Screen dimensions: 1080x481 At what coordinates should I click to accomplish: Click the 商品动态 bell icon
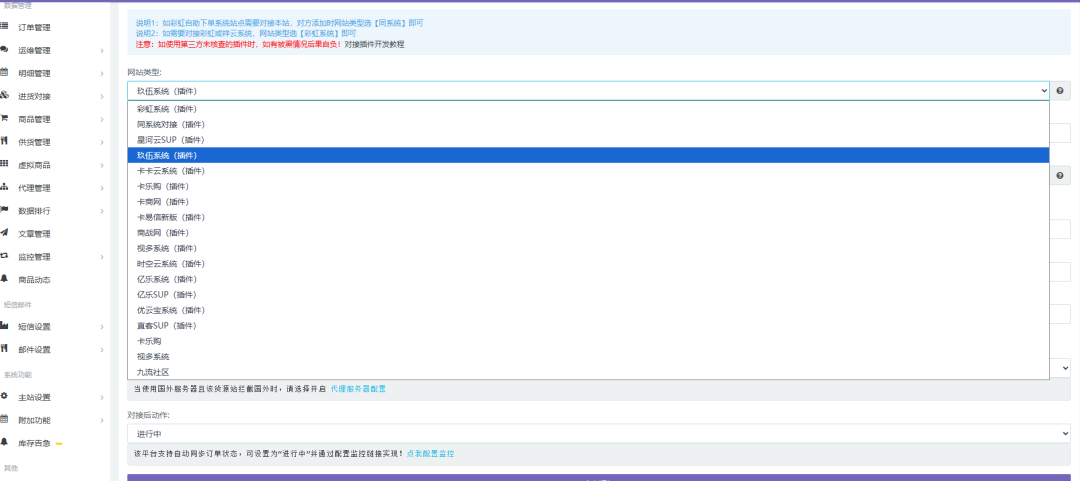[x=5, y=279]
